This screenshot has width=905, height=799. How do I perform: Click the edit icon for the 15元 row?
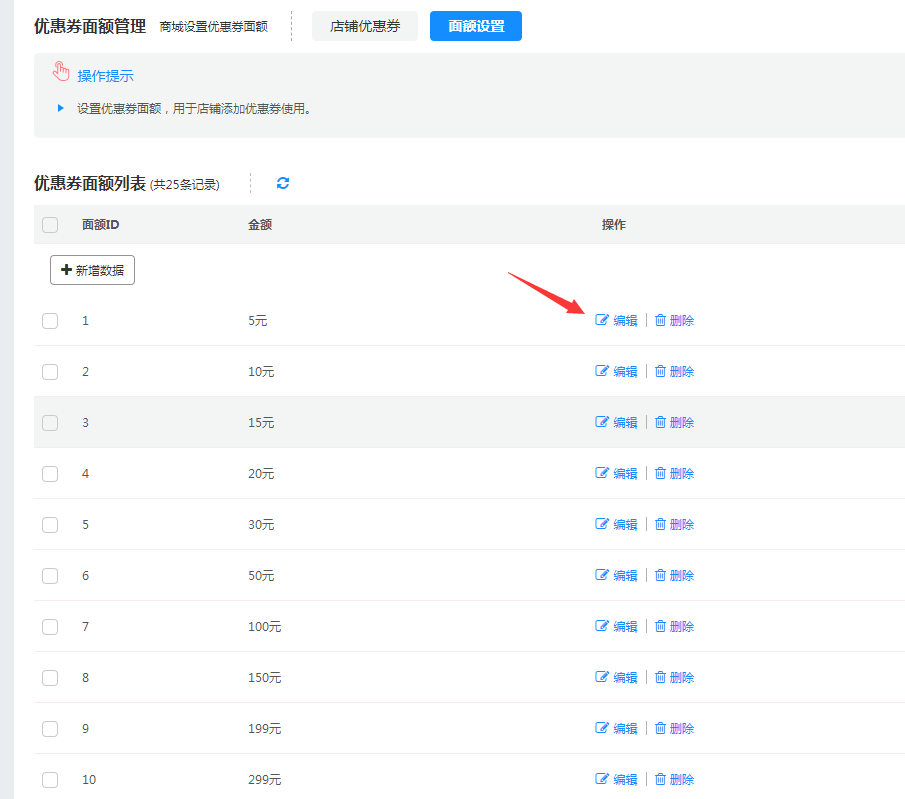click(x=602, y=422)
